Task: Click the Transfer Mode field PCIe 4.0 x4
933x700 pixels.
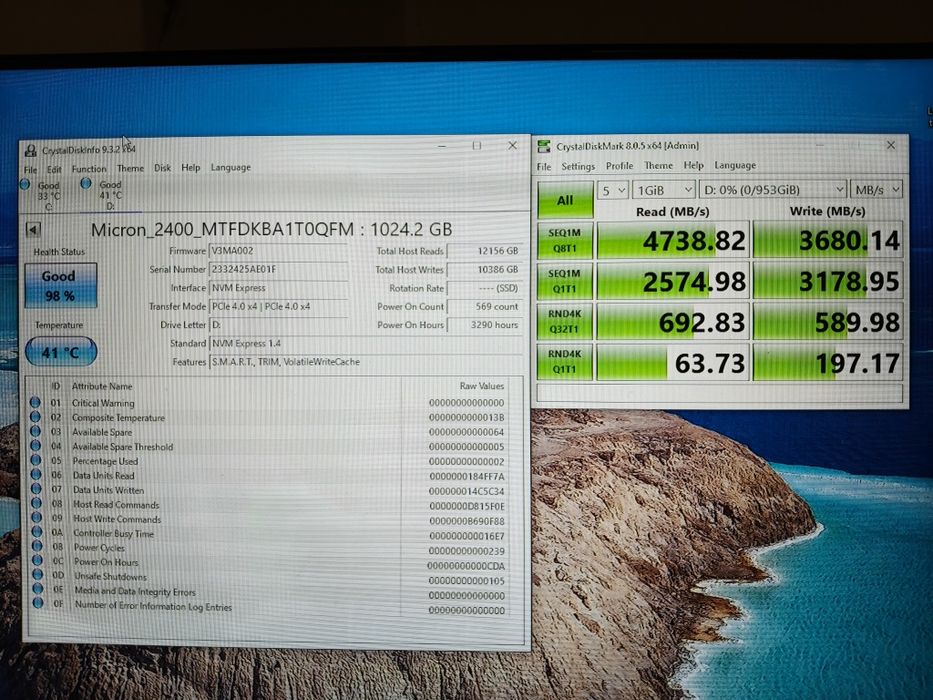Action: (278, 306)
